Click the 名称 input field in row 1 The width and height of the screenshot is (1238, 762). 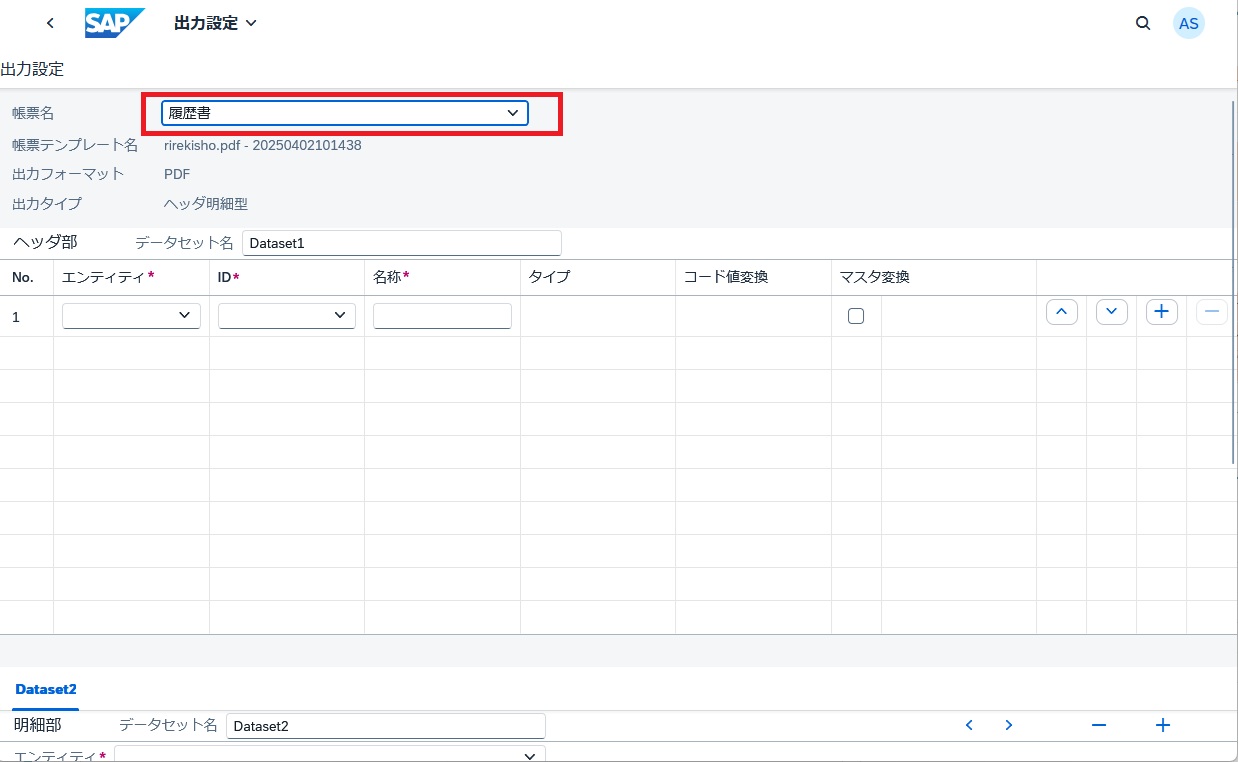click(x=442, y=316)
